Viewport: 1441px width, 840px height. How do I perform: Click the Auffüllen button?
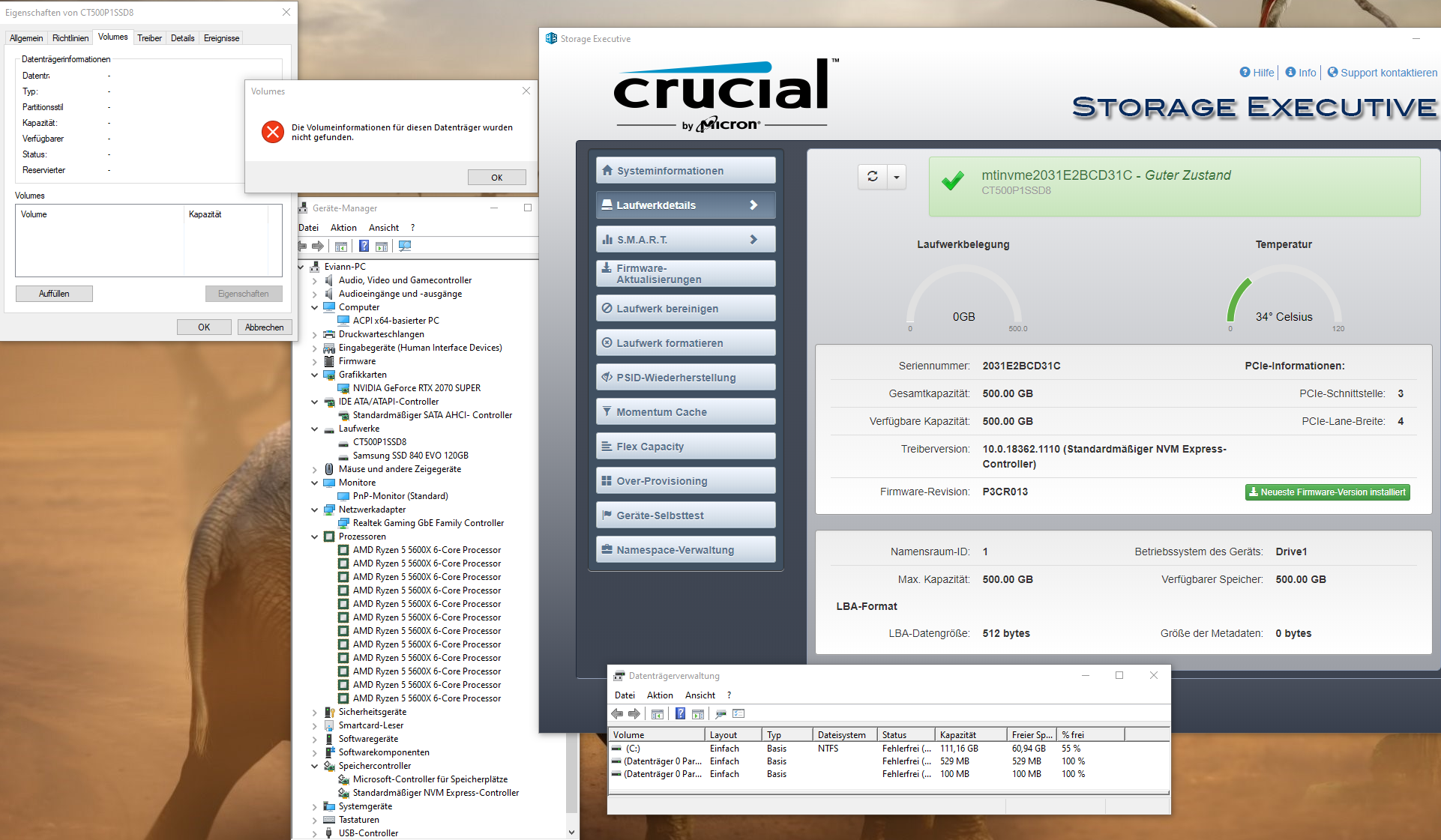54,294
